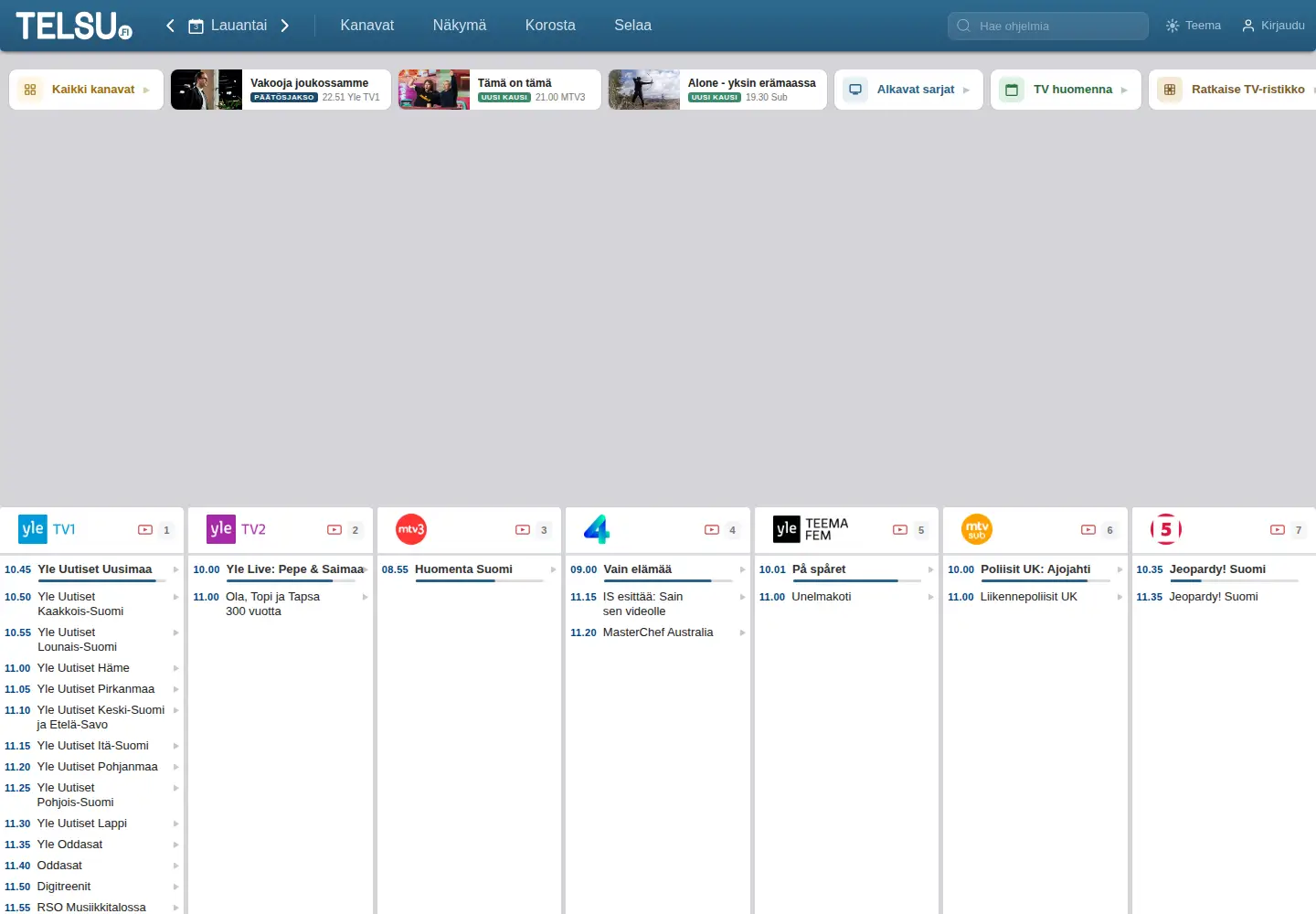The width and height of the screenshot is (1316, 914).
Task: Click Huomenta Suomi progress bar
Action: pyautogui.click(x=480, y=580)
